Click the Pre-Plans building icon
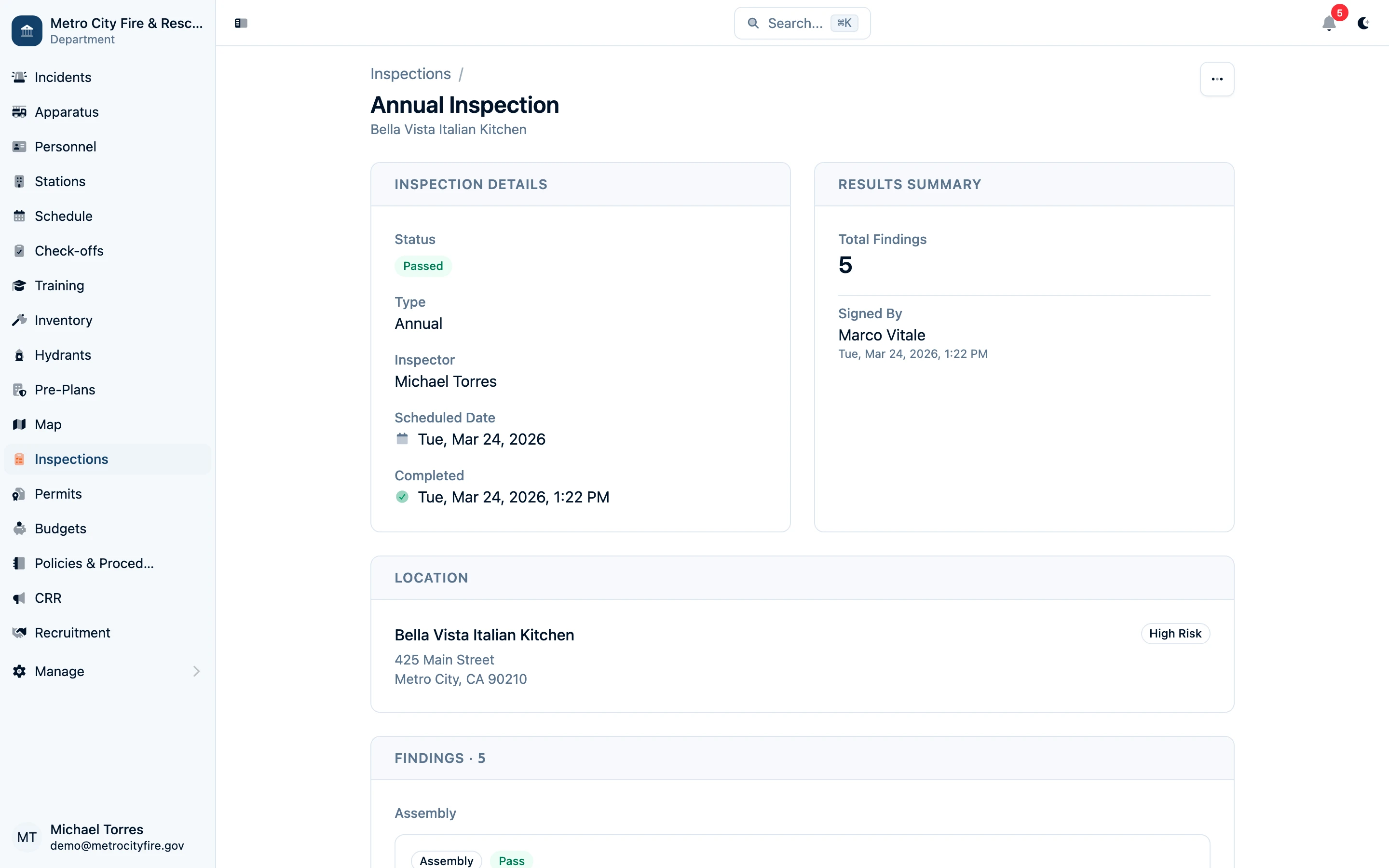Viewport: 1389px width, 868px height. coord(19,390)
